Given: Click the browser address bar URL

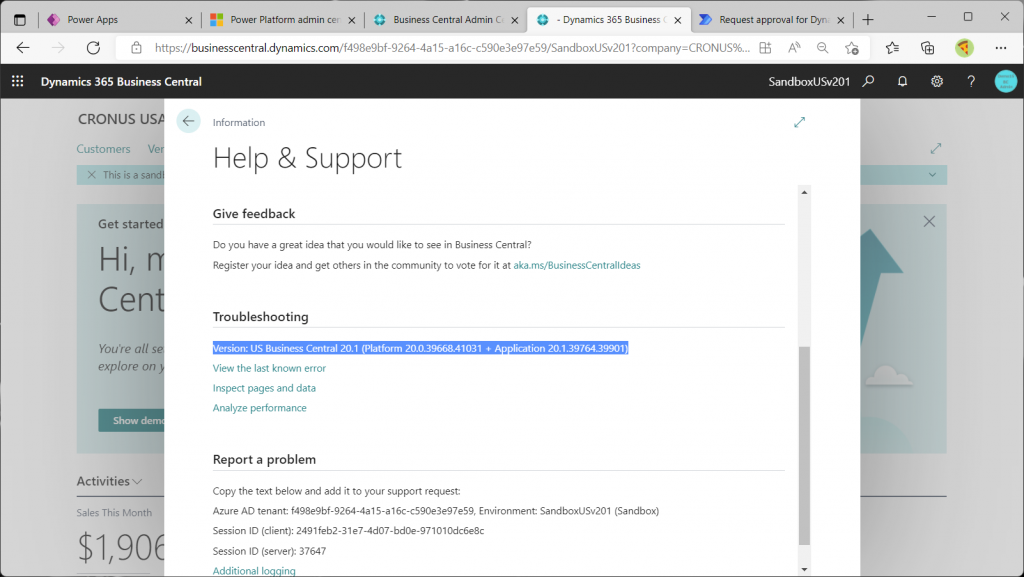Looking at the screenshot, I should click(452, 48).
